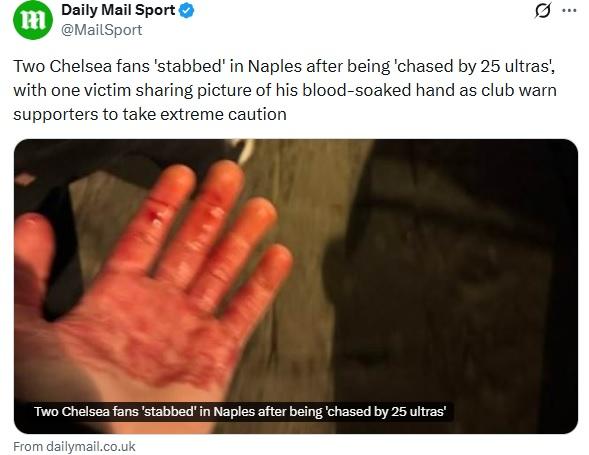
Task: Open the three-dot more options menu
Action: pyautogui.click(x=569, y=11)
